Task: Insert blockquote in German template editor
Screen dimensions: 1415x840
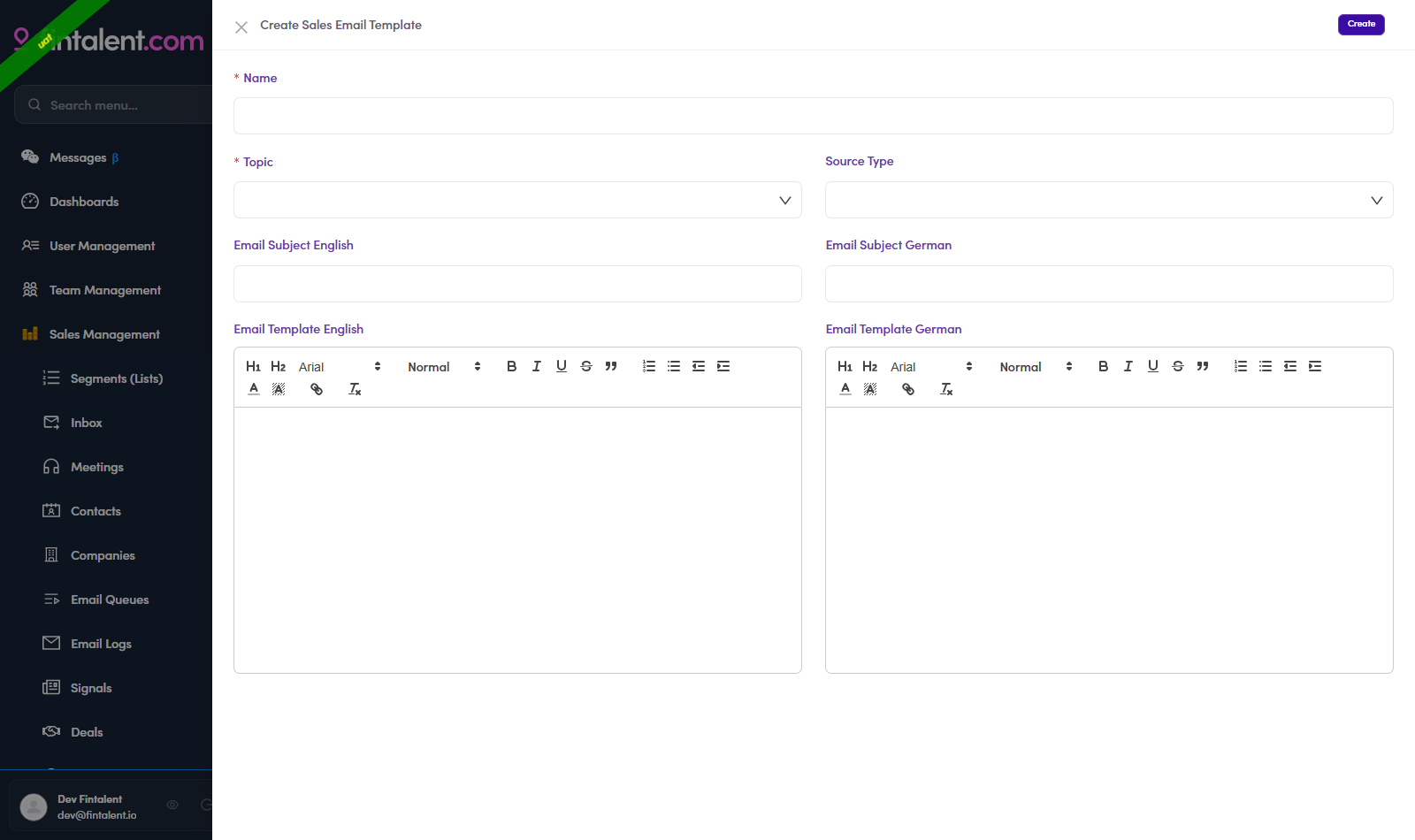Action: [1202, 366]
